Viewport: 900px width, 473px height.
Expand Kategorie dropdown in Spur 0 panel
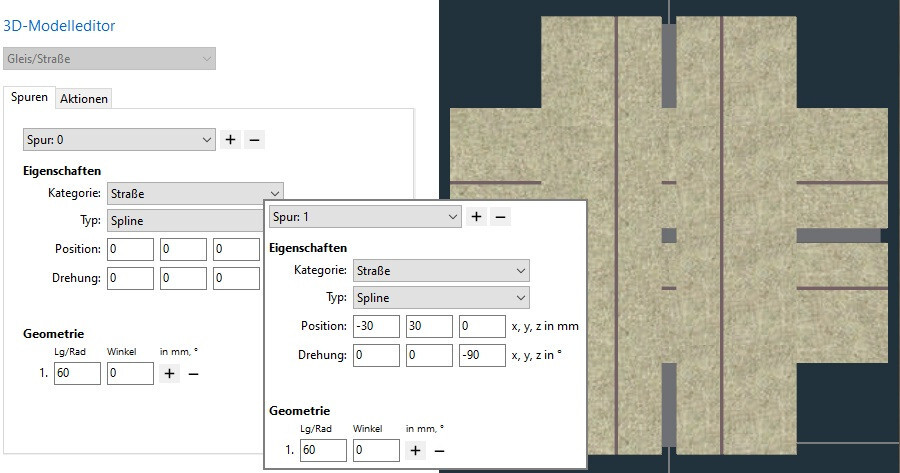tap(195, 193)
